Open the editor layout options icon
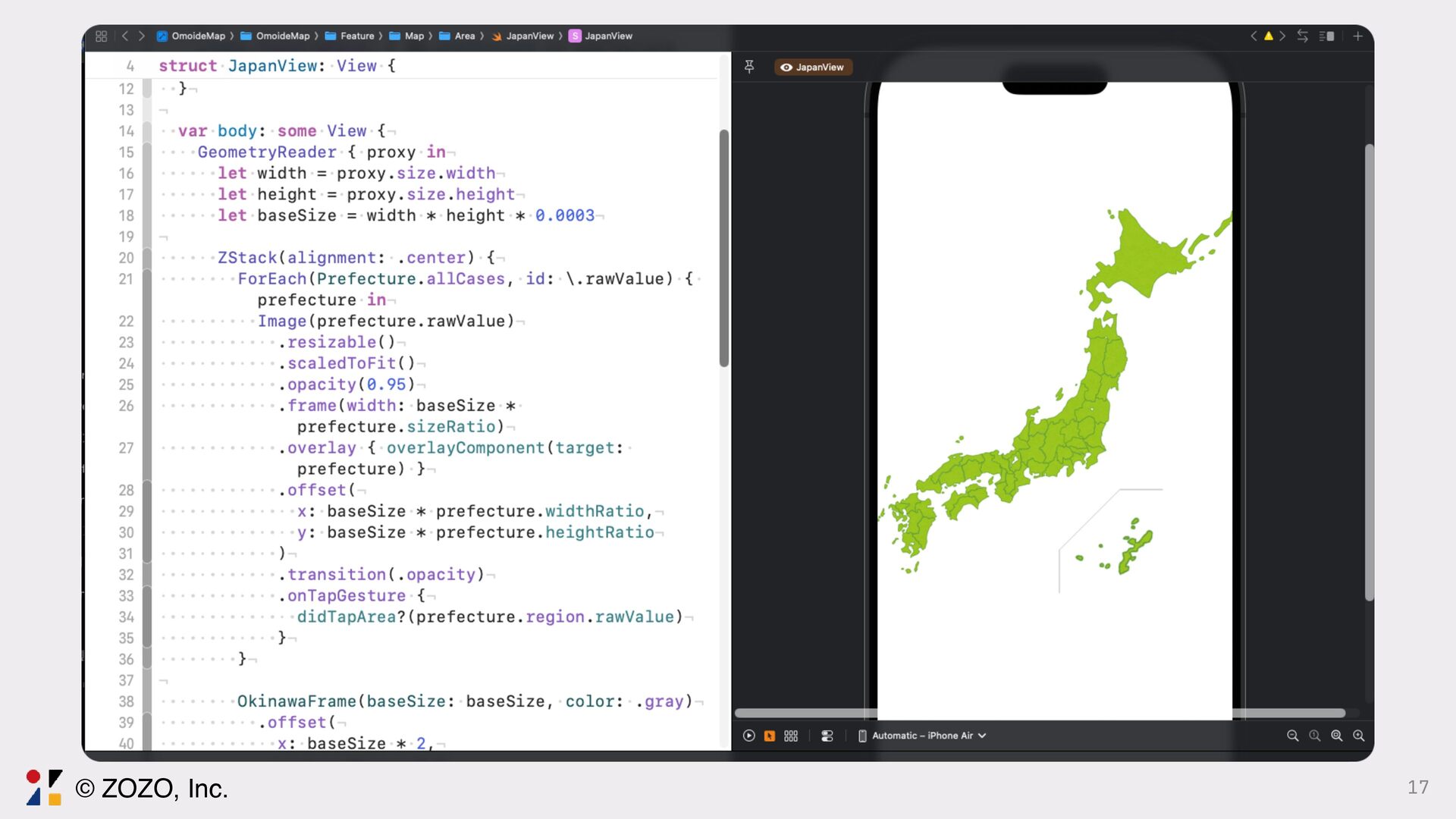This screenshot has height=819, width=1456. 1326,36
